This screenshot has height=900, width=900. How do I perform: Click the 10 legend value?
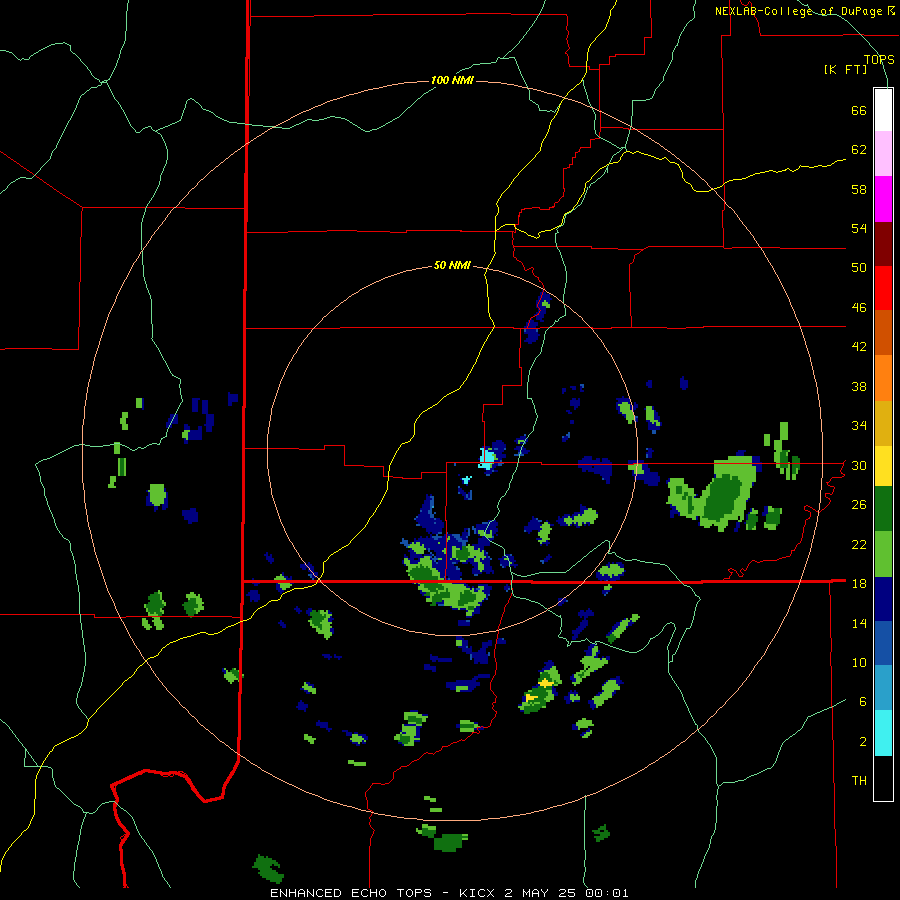[x=859, y=662]
